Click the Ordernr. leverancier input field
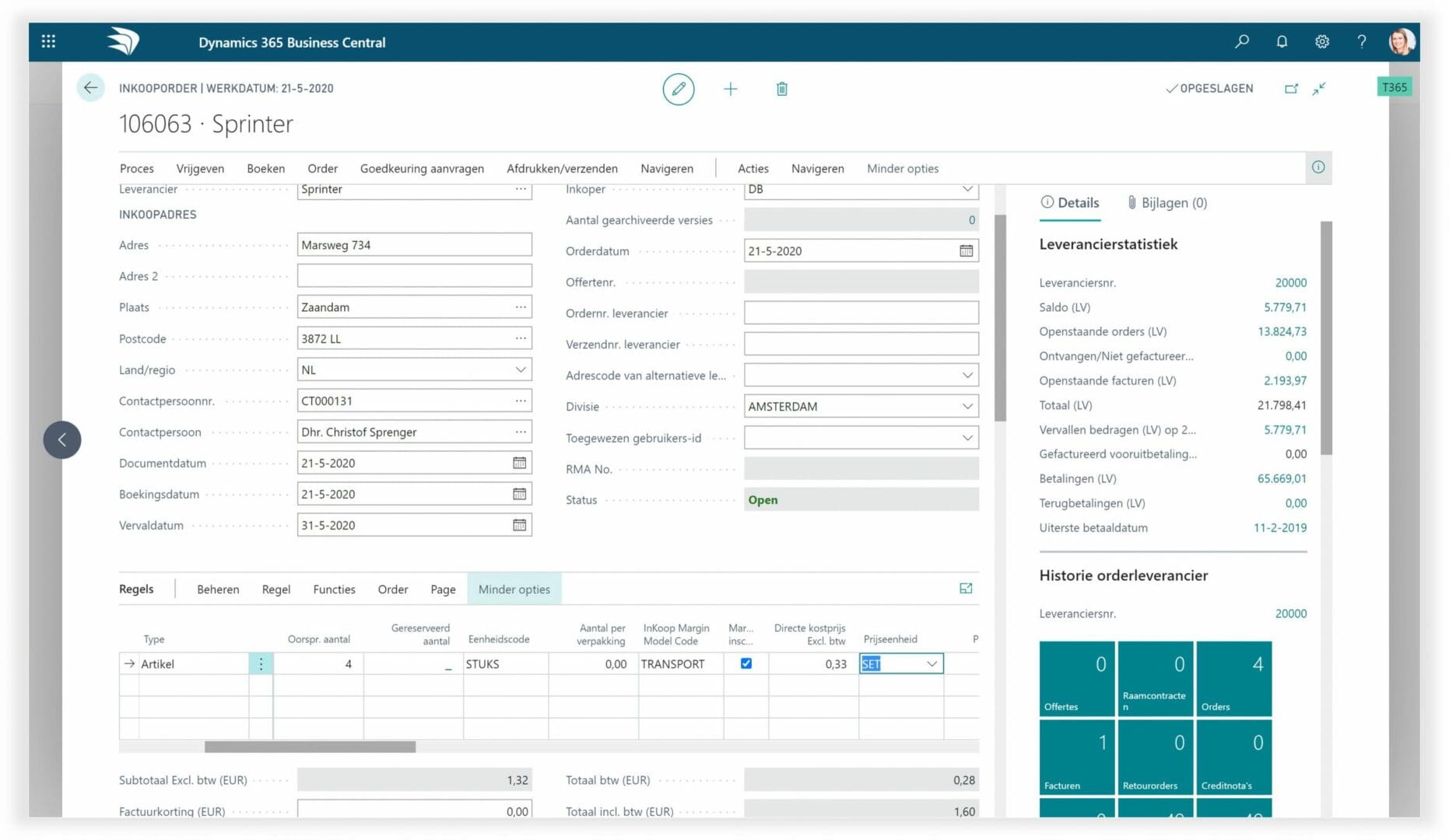Image resolution: width=1449 pixels, height=840 pixels. tap(861, 313)
